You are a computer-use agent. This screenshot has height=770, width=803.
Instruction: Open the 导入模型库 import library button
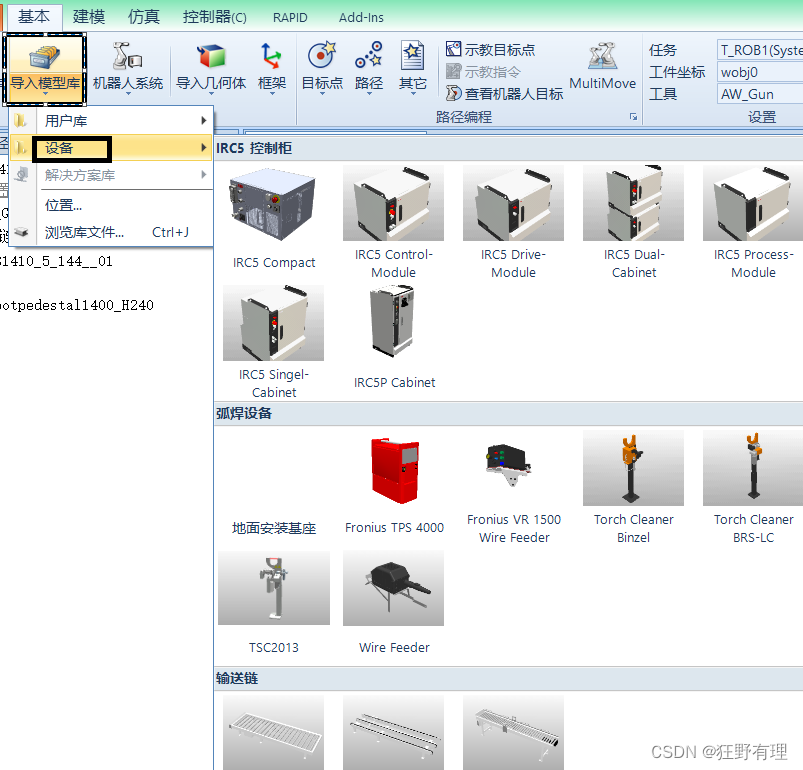[x=45, y=68]
